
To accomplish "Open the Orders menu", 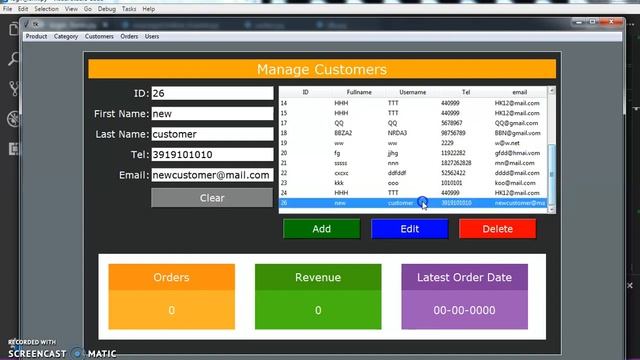I will (x=129, y=36).
